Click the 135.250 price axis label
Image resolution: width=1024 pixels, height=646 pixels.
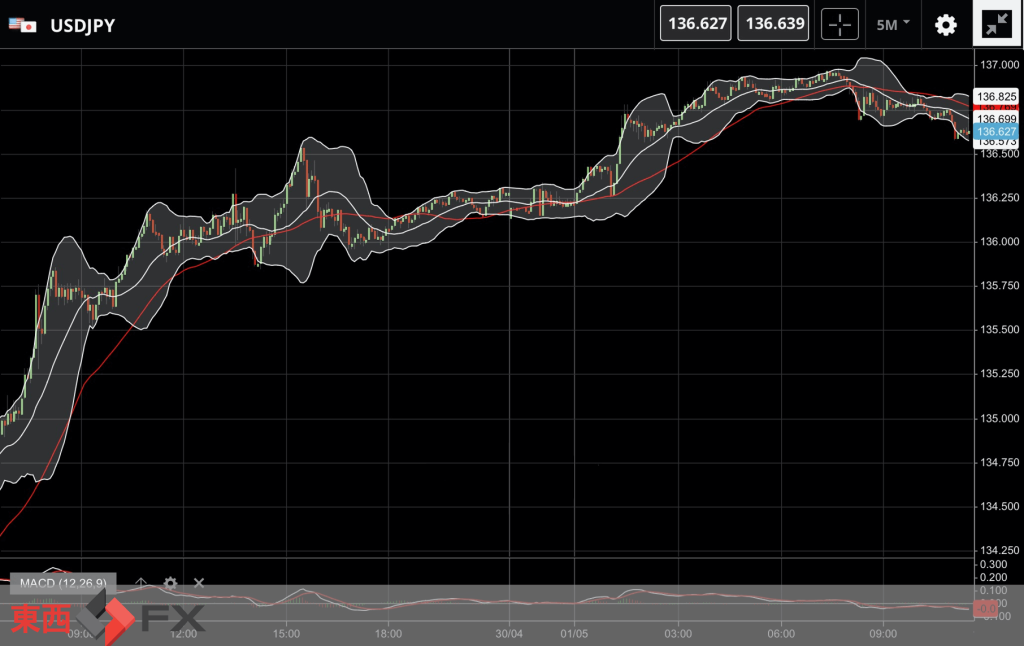[x=999, y=374]
